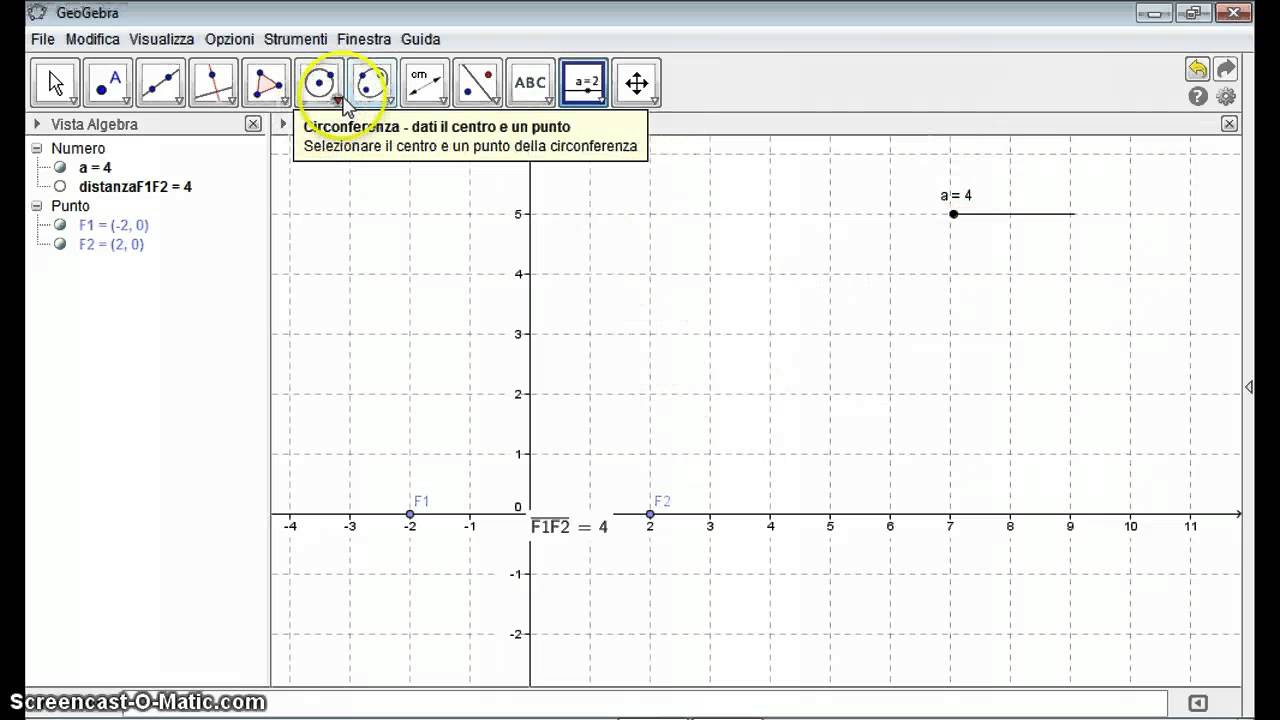Toggle visibility of distanzaF1F2 = 4
Screen dimensions: 1280x720
[x=60, y=187]
